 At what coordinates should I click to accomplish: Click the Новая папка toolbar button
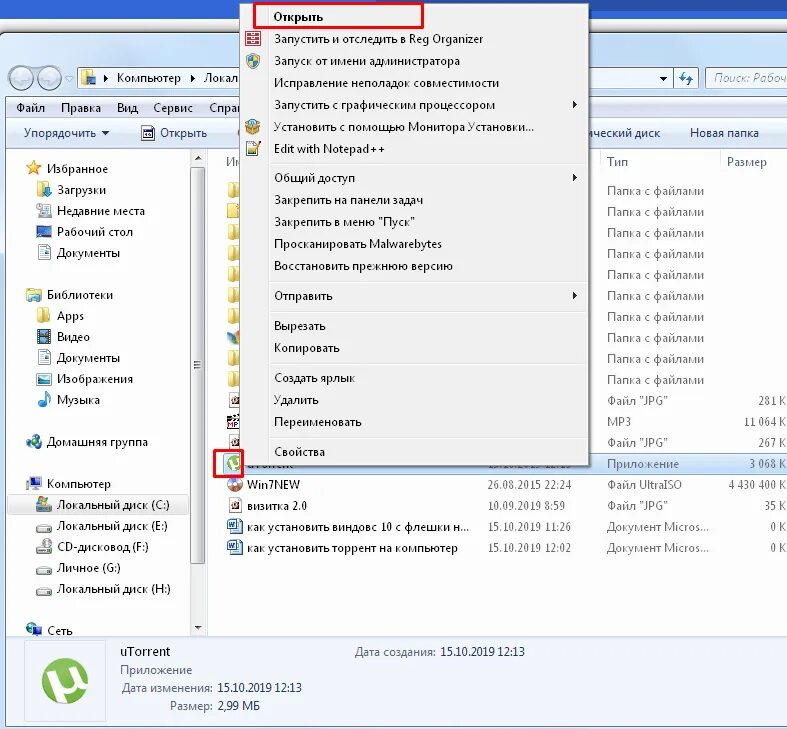pos(724,133)
